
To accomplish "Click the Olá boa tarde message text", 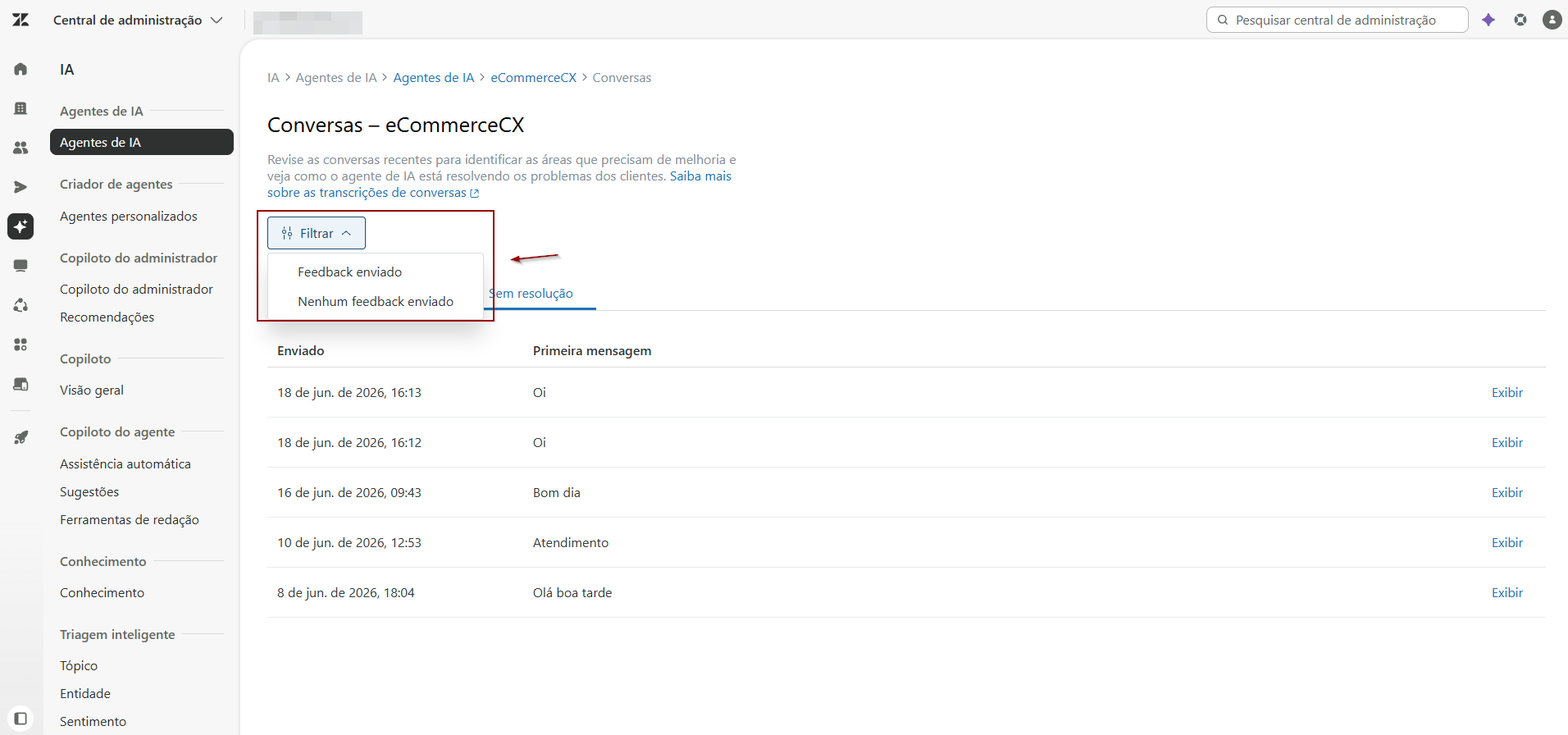I will click(x=572, y=592).
